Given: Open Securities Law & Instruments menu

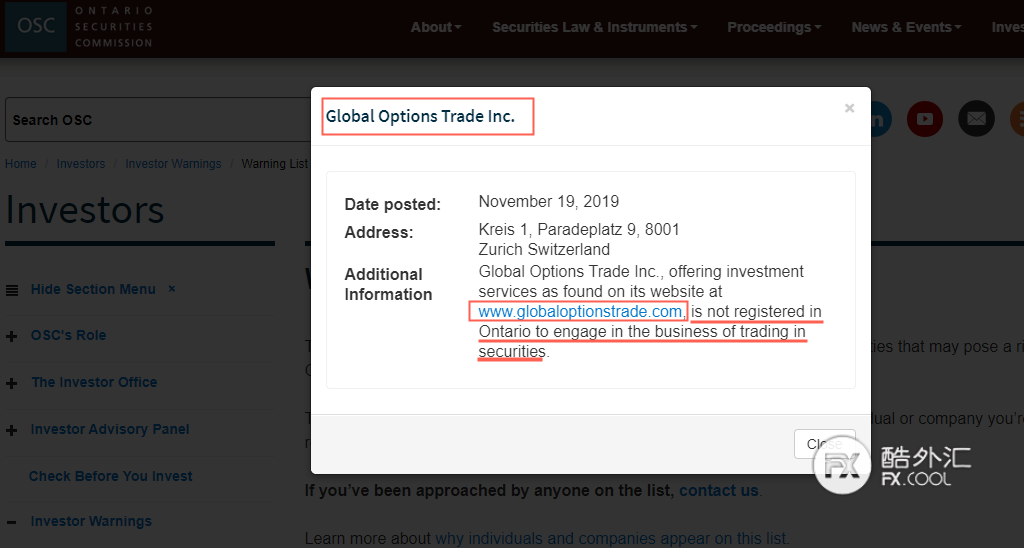Looking at the screenshot, I should [x=594, y=27].
